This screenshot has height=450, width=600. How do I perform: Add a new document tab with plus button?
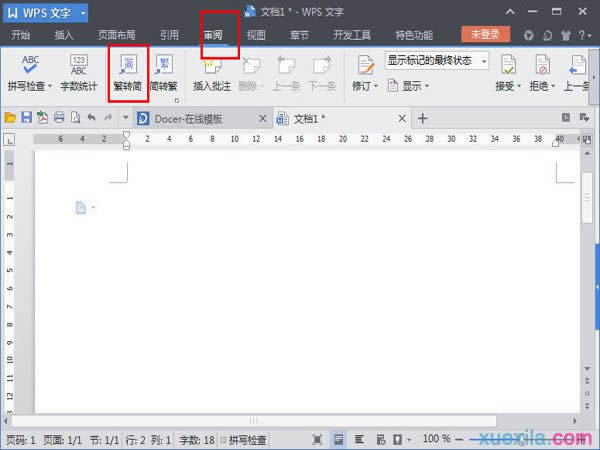(x=422, y=118)
